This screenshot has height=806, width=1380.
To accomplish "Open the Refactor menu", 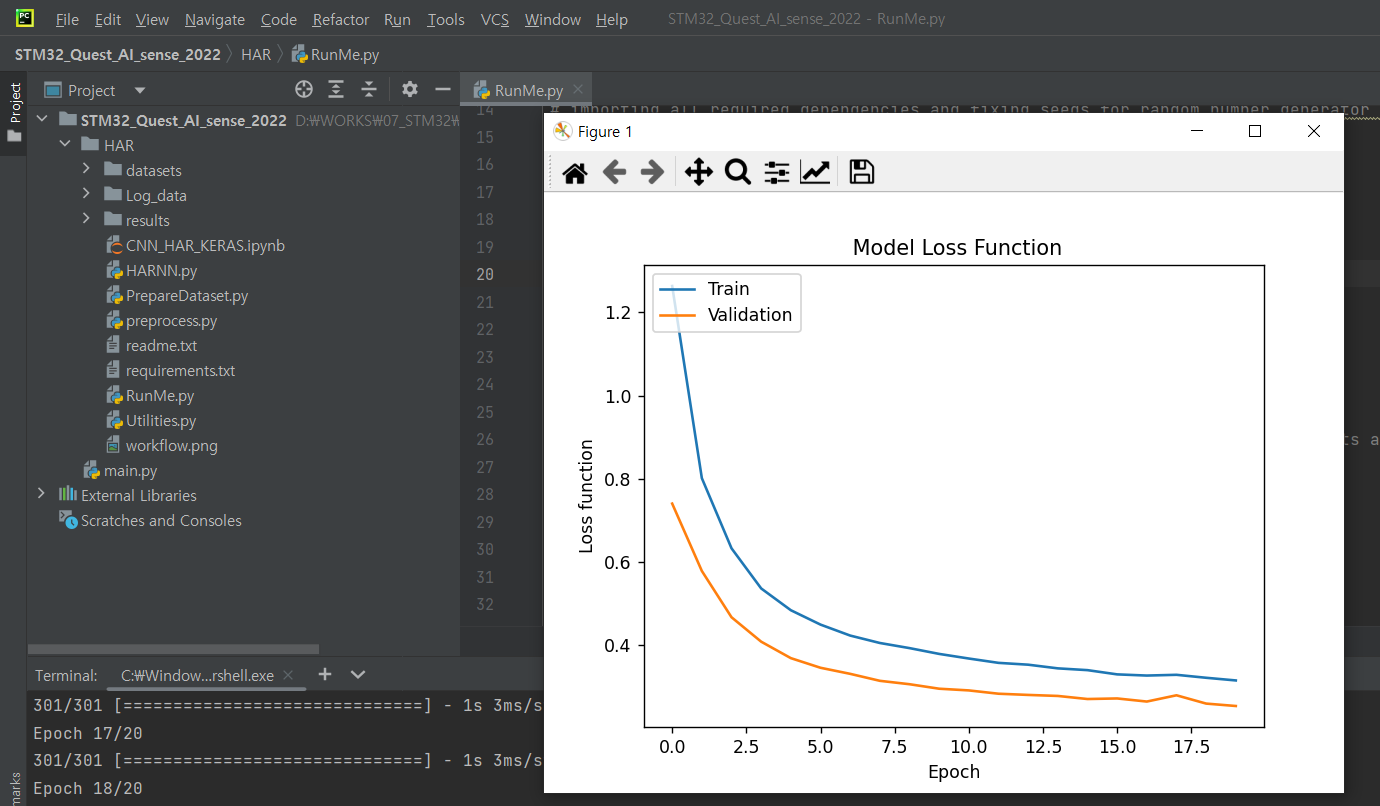I will pos(341,19).
